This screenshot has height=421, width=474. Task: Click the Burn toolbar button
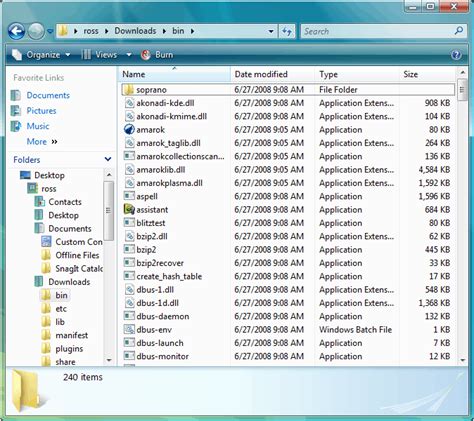[157, 55]
